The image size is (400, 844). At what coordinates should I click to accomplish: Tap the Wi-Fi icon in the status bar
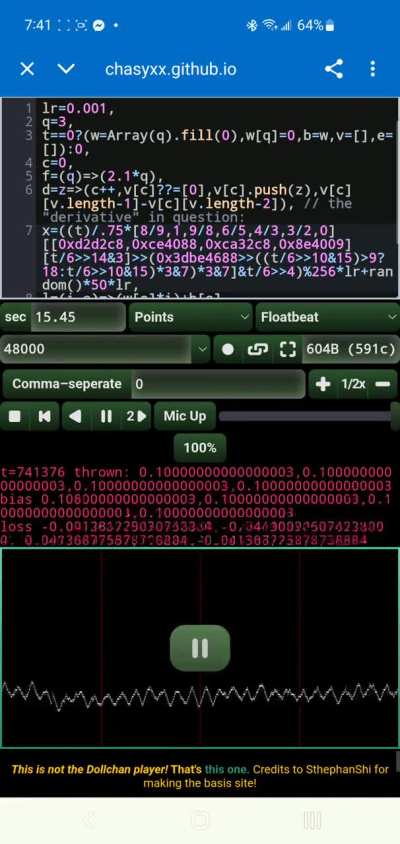click(x=268, y=25)
